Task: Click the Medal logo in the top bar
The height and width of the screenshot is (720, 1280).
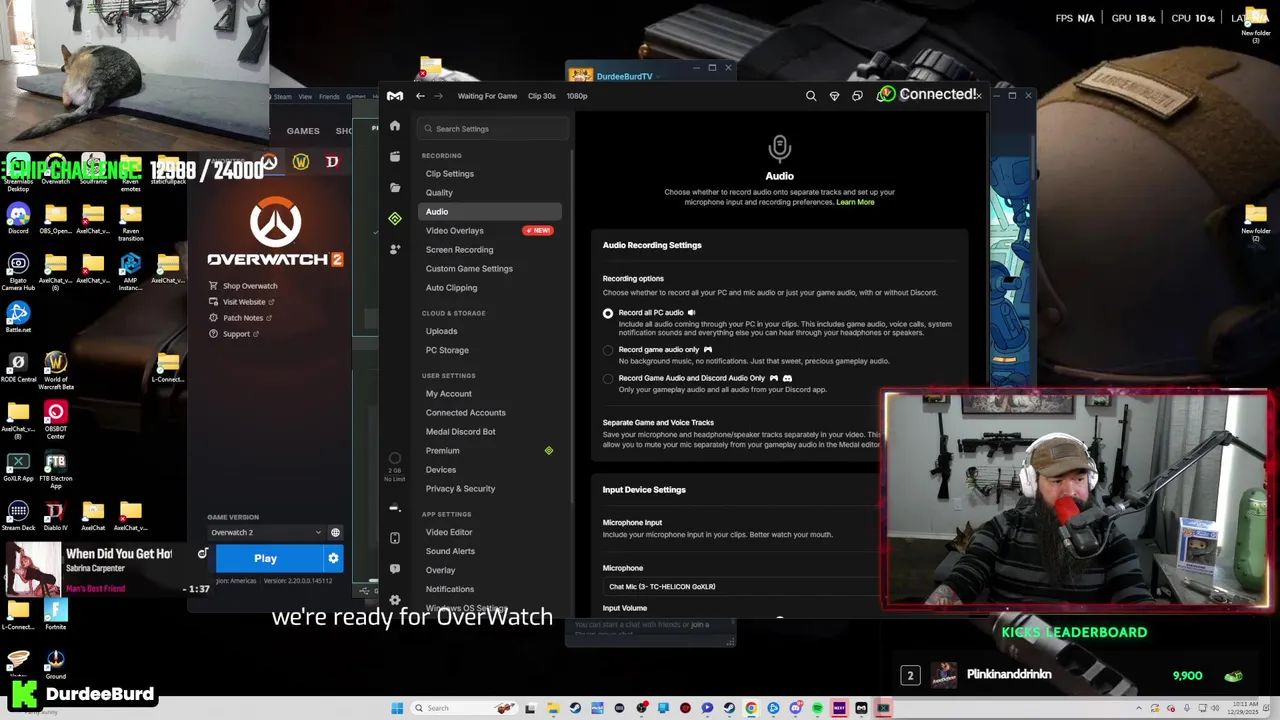Action: coord(395,96)
